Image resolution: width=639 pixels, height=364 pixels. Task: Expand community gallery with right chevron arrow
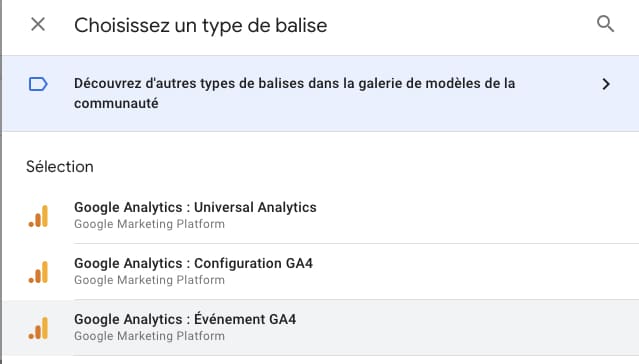pyautogui.click(x=606, y=84)
